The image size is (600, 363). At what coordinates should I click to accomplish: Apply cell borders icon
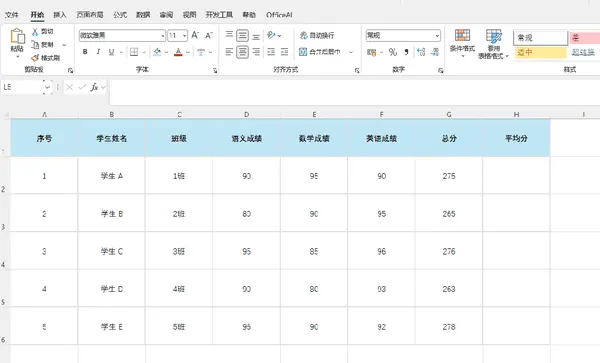click(x=134, y=52)
